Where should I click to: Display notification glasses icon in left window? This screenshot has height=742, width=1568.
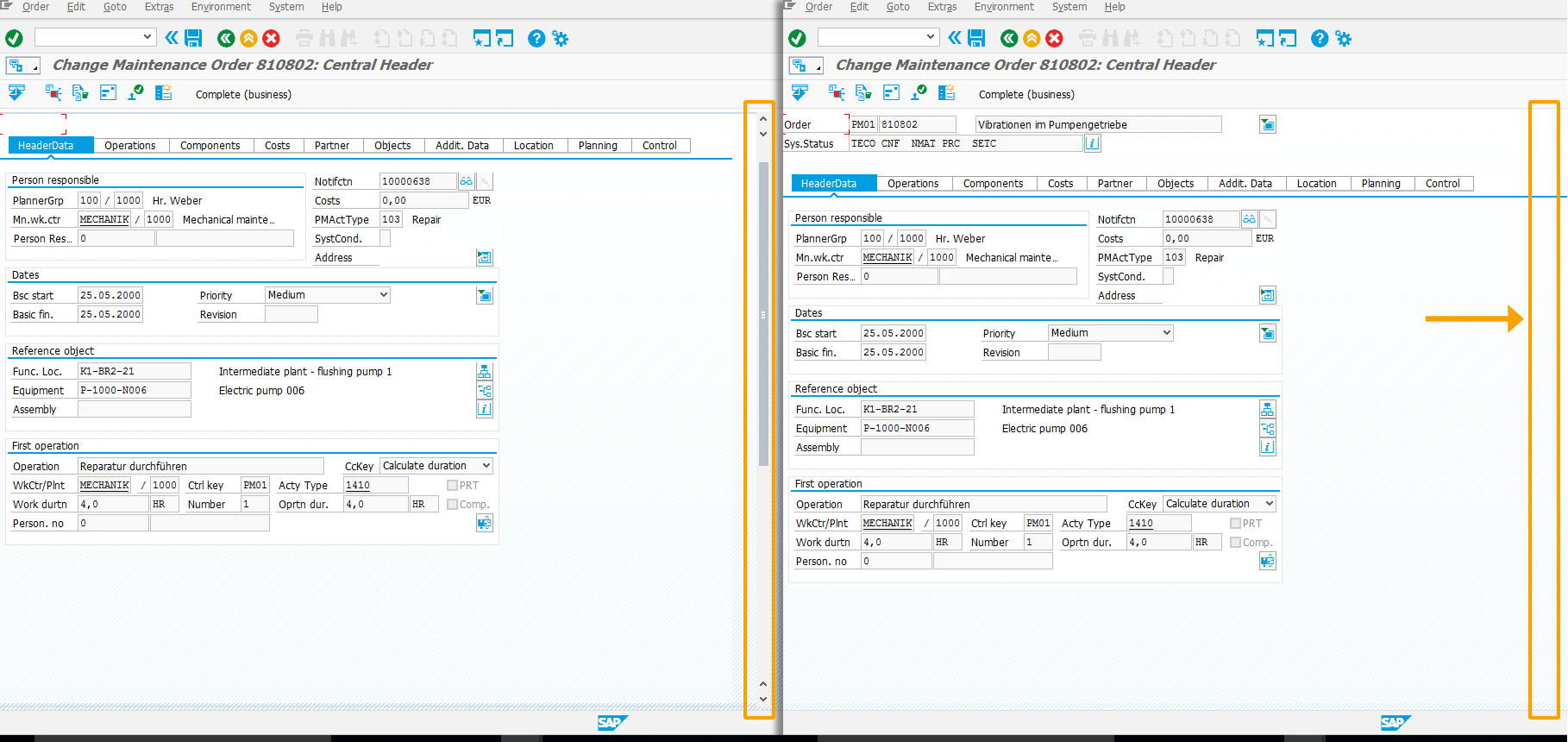pyautogui.click(x=467, y=181)
